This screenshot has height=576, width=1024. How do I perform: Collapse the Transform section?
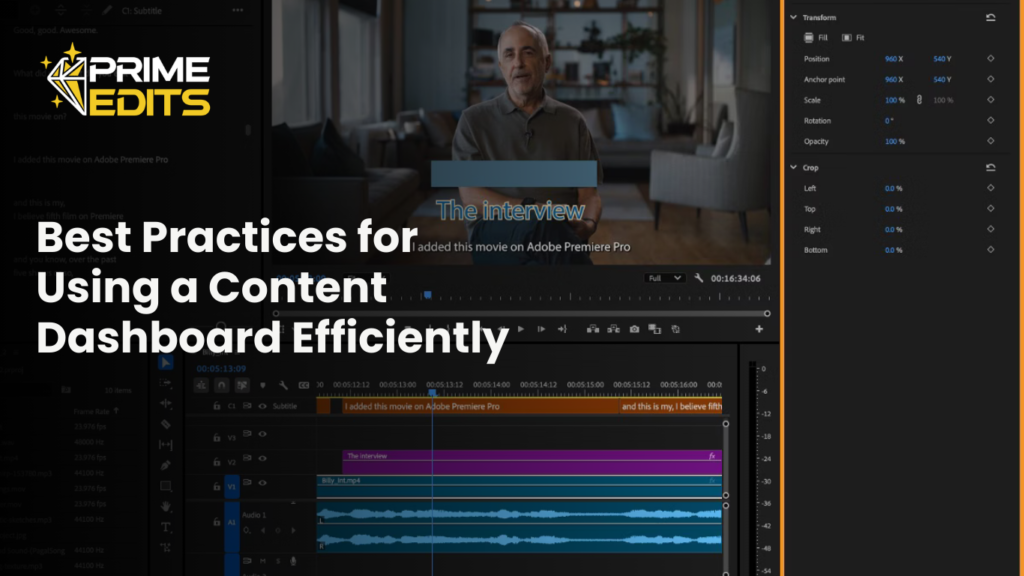click(x=794, y=18)
